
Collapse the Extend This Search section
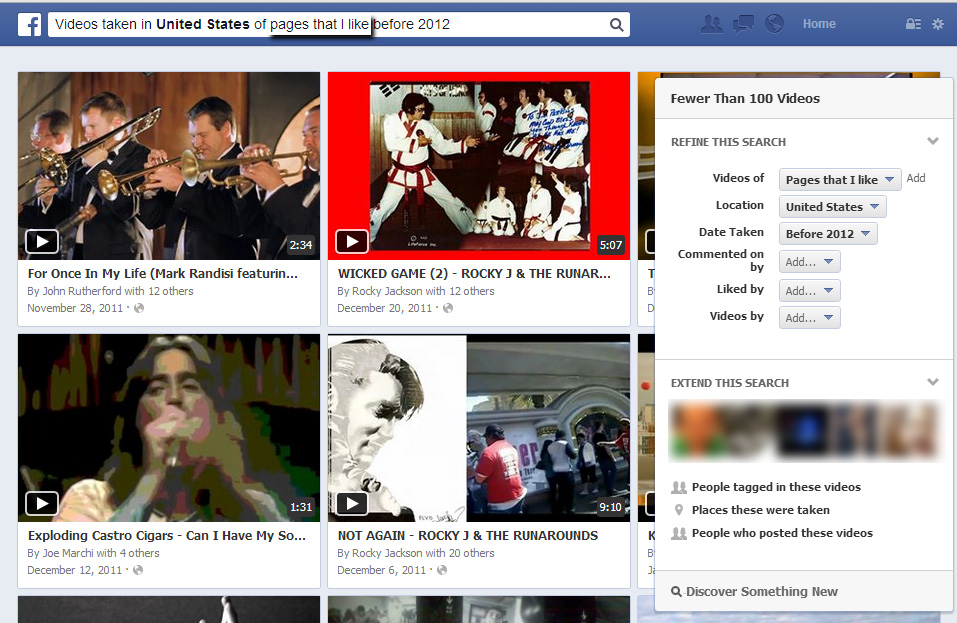(932, 383)
